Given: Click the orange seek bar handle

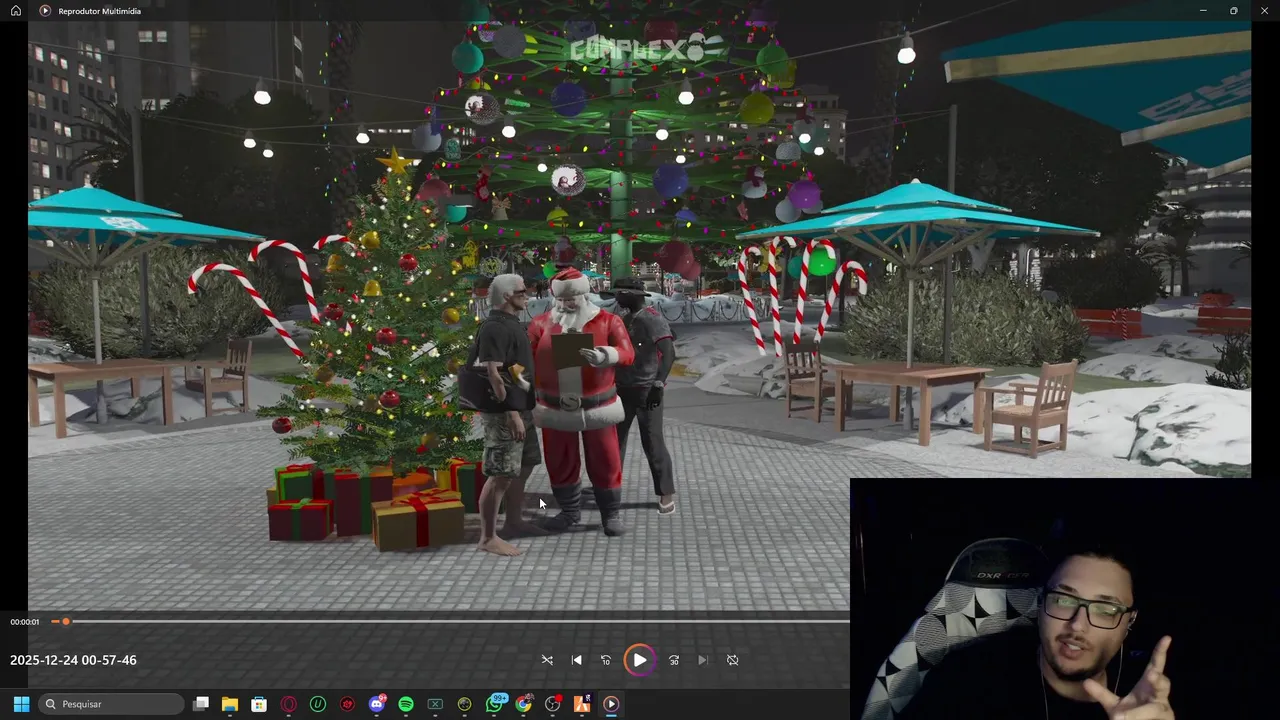Looking at the screenshot, I should point(66,621).
